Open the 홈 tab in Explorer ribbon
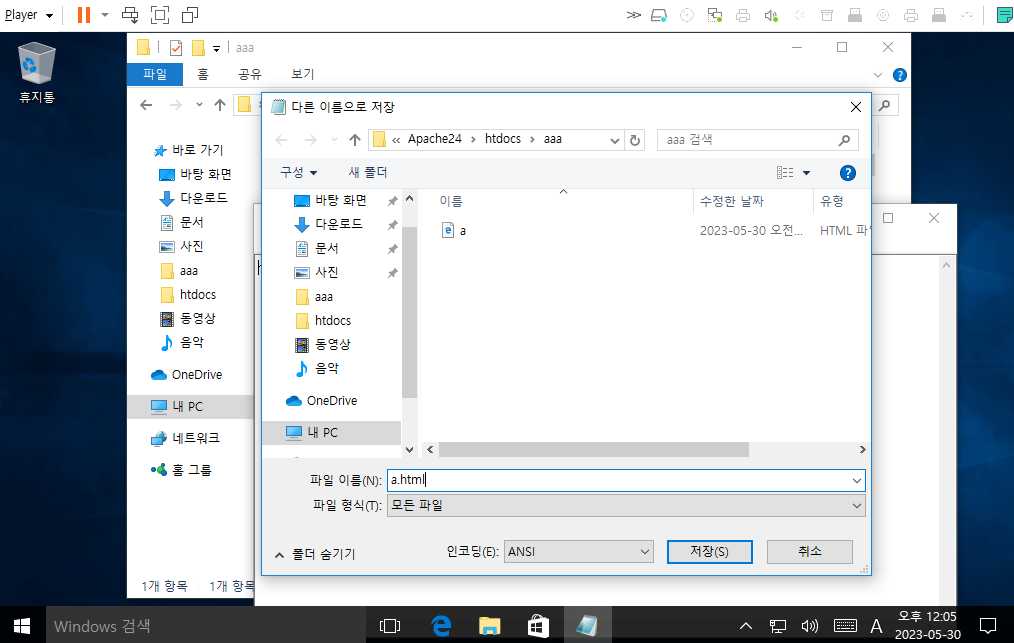Image resolution: width=1014 pixels, height=643 pixels. click(203, 74)
